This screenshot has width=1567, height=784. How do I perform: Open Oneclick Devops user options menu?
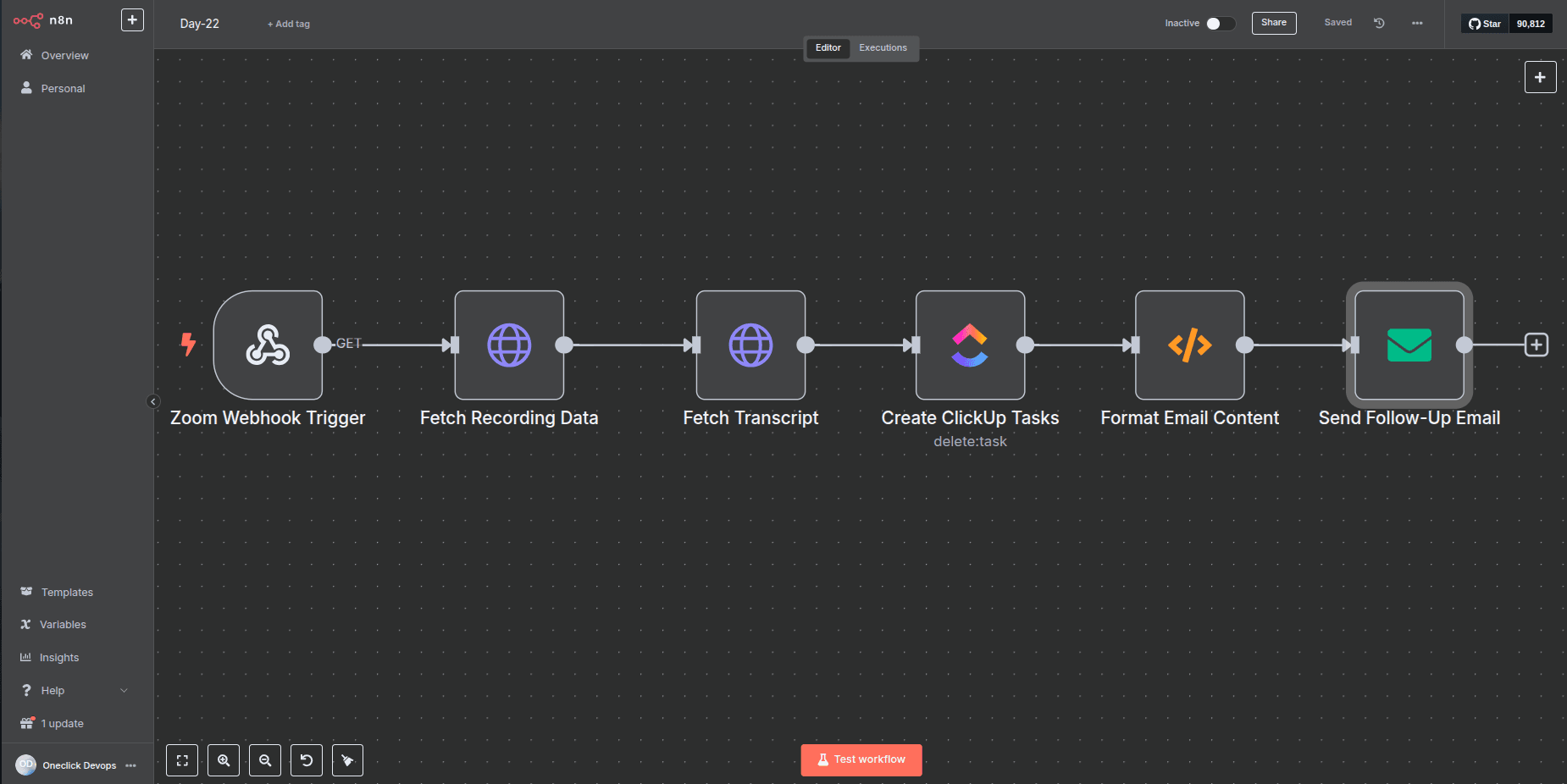130,765
